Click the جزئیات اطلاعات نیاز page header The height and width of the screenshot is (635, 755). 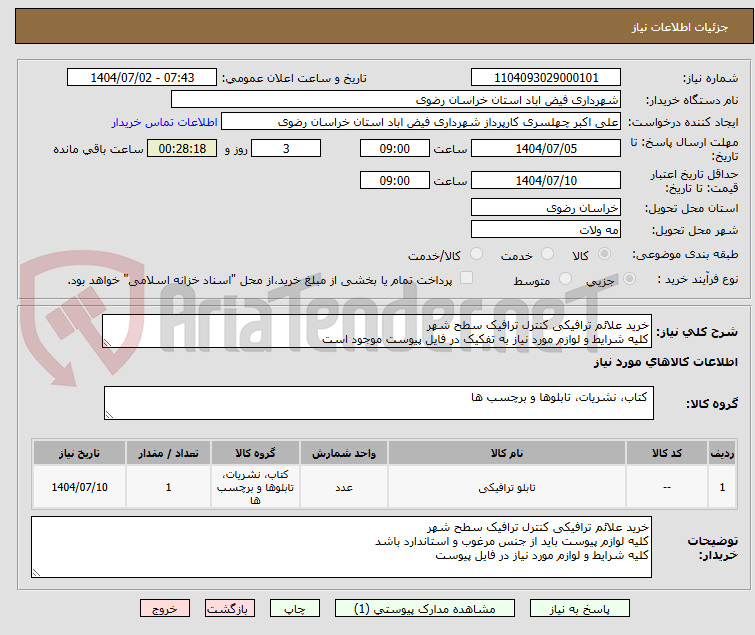point(680,27)
